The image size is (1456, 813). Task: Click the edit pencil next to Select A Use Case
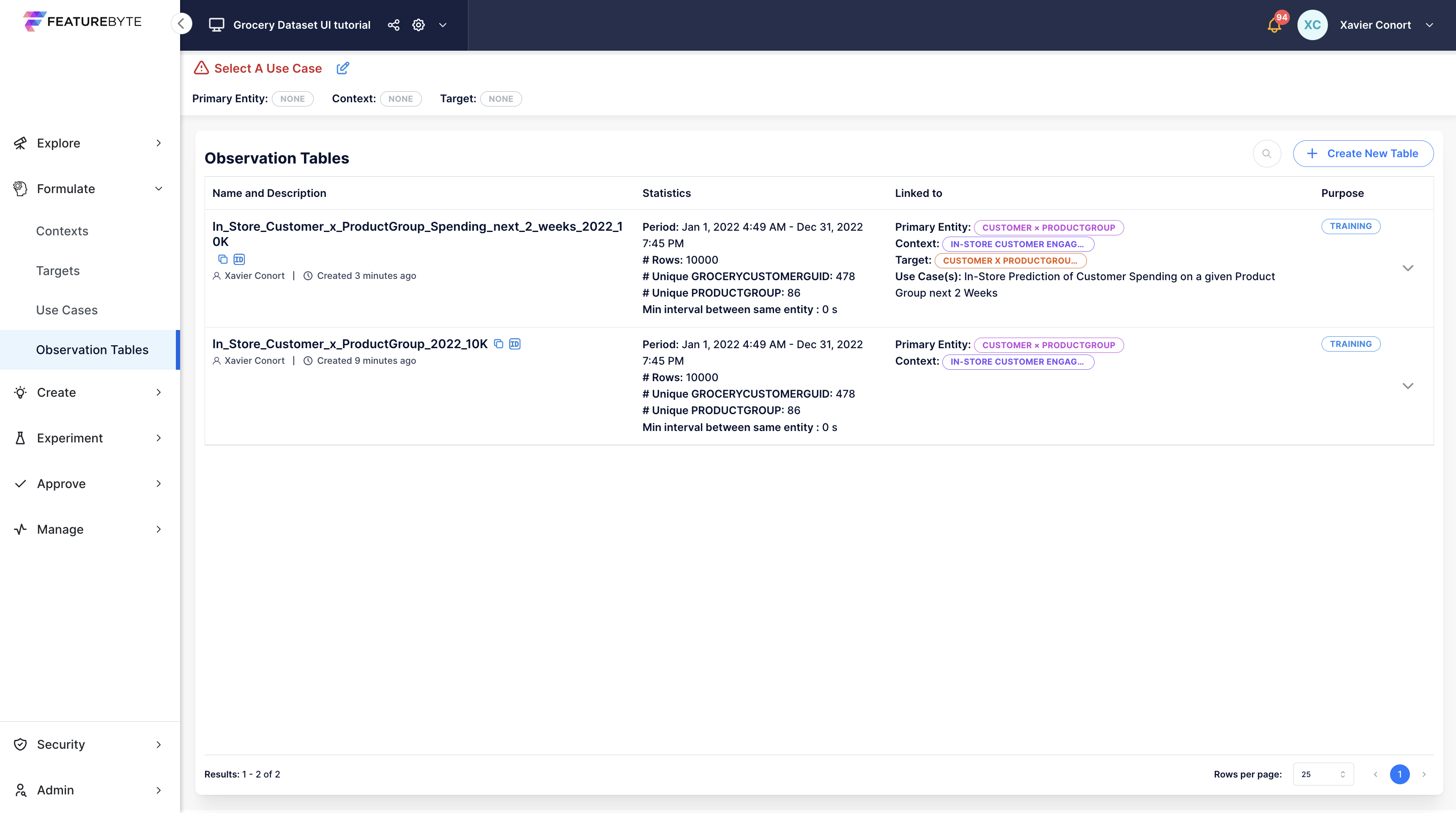click(x=342, y=68)
